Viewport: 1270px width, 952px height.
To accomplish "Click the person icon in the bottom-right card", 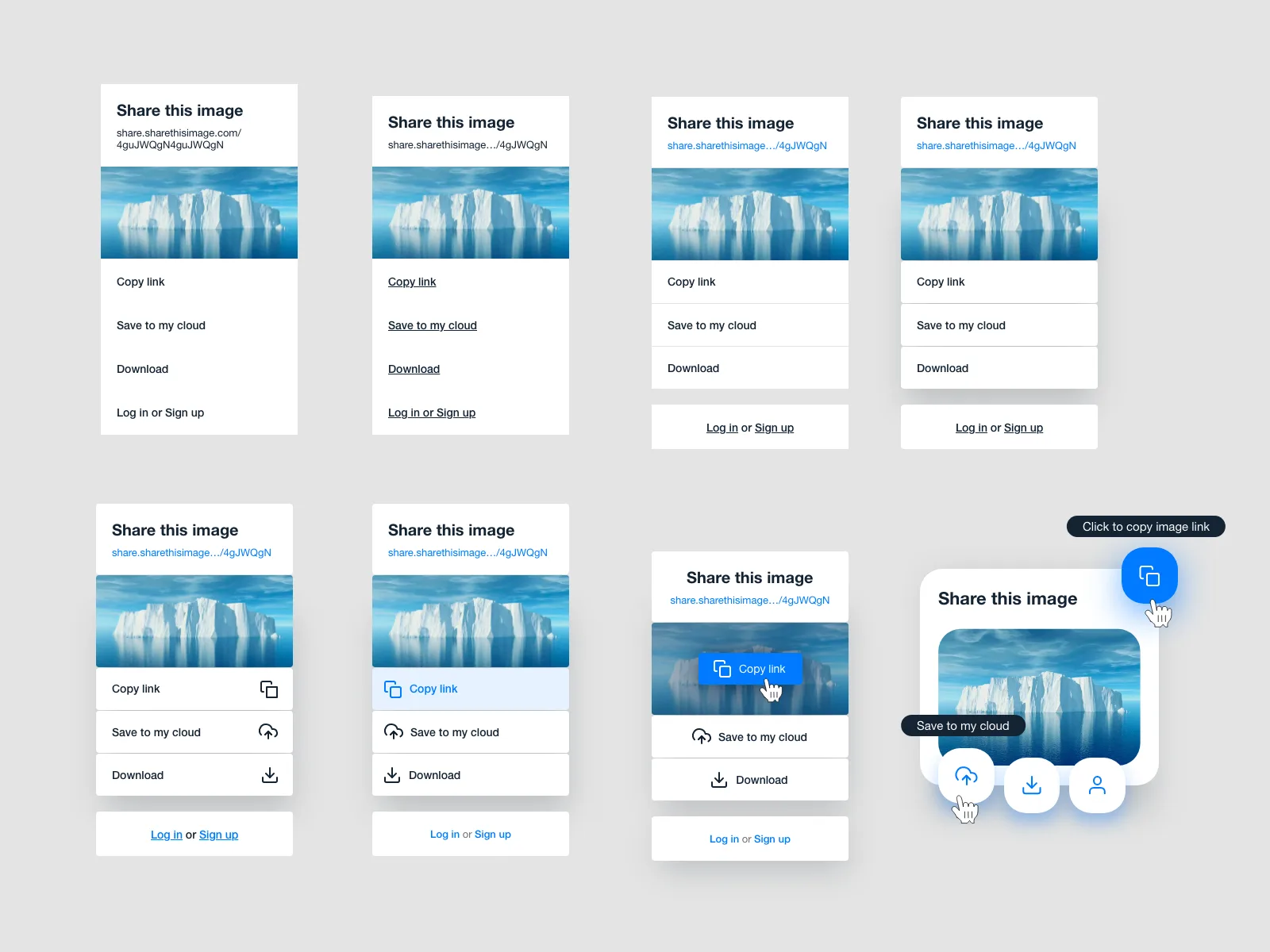I will point(1097,785).
